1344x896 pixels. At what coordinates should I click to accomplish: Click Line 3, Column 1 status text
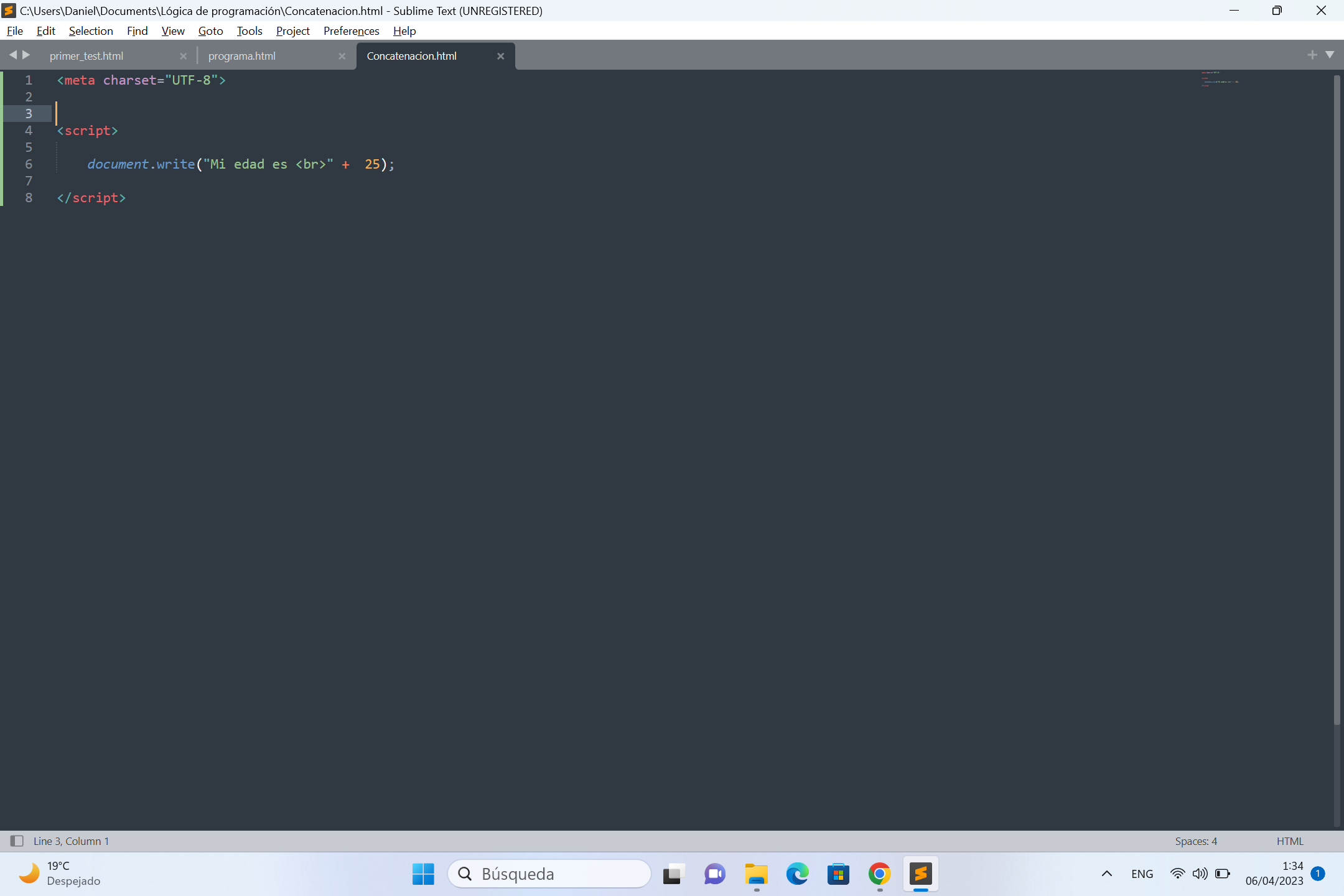71,841
